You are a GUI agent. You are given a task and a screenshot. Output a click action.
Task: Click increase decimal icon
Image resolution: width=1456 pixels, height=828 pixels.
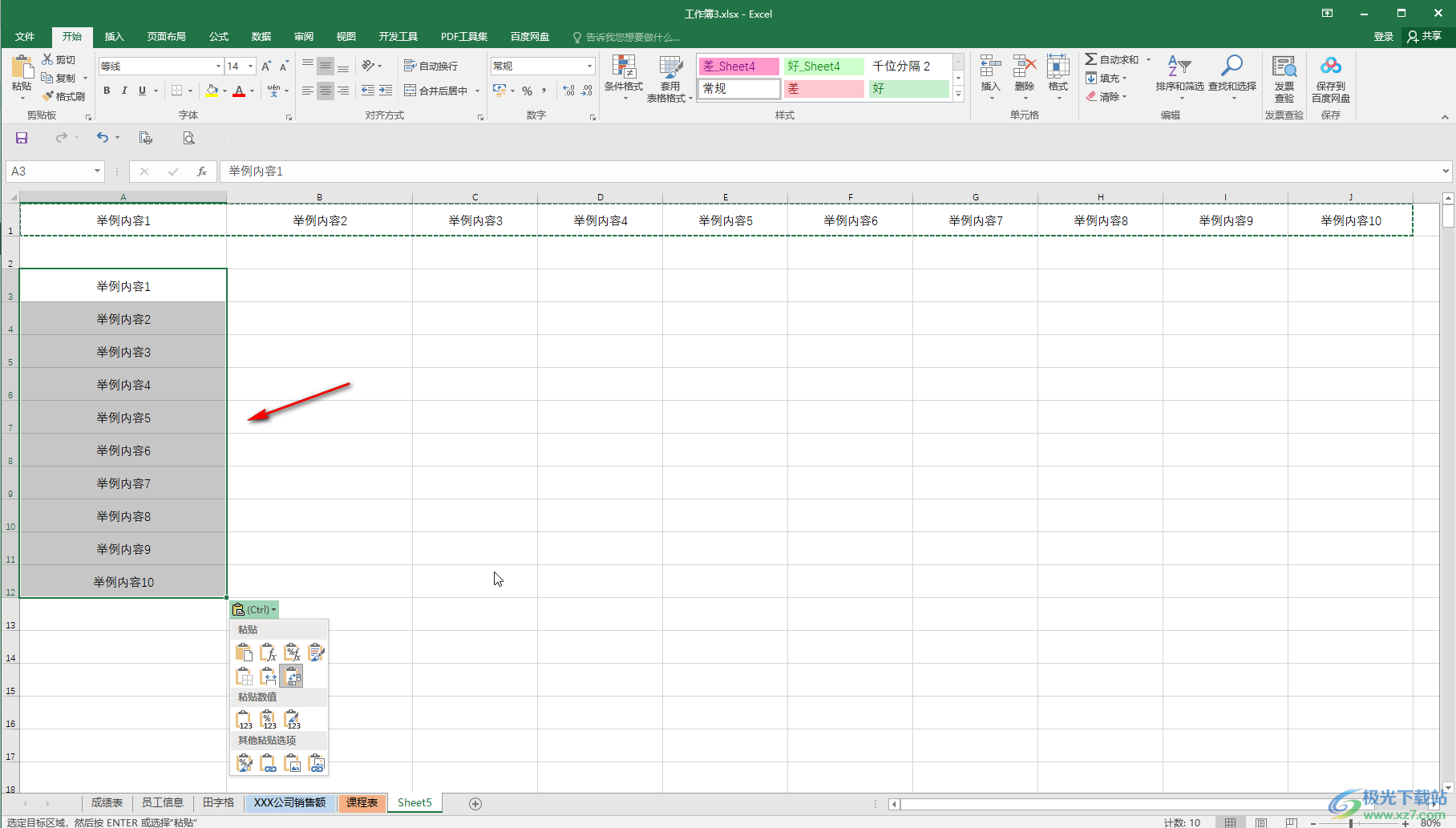click(x=568, y=91)
